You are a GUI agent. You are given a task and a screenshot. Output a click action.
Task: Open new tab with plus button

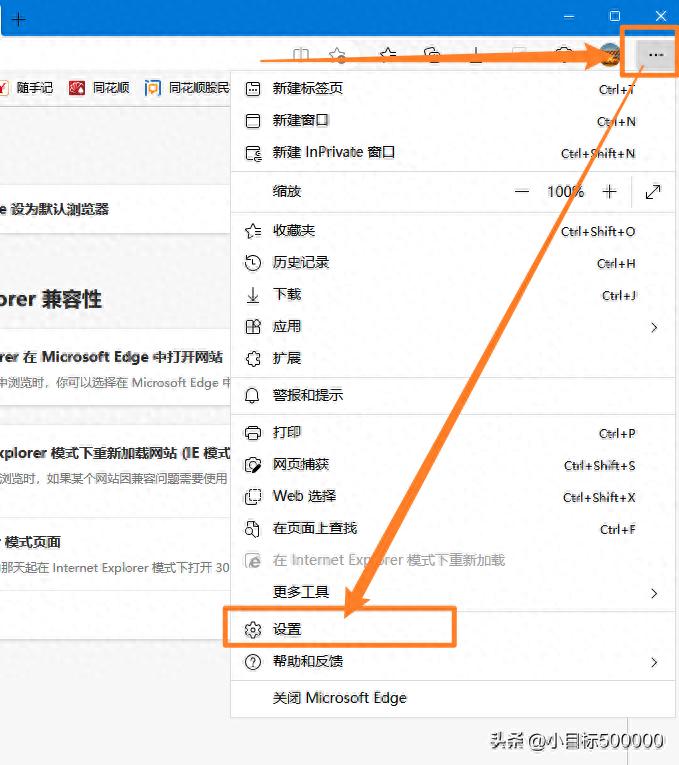click(18, 20)
